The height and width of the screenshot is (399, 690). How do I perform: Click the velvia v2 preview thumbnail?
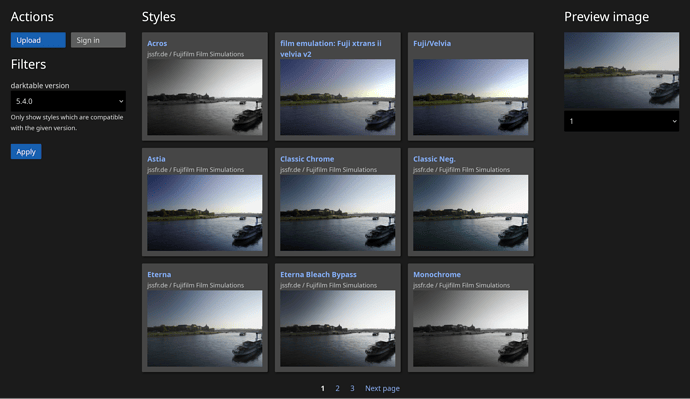[x=338, y=97]
